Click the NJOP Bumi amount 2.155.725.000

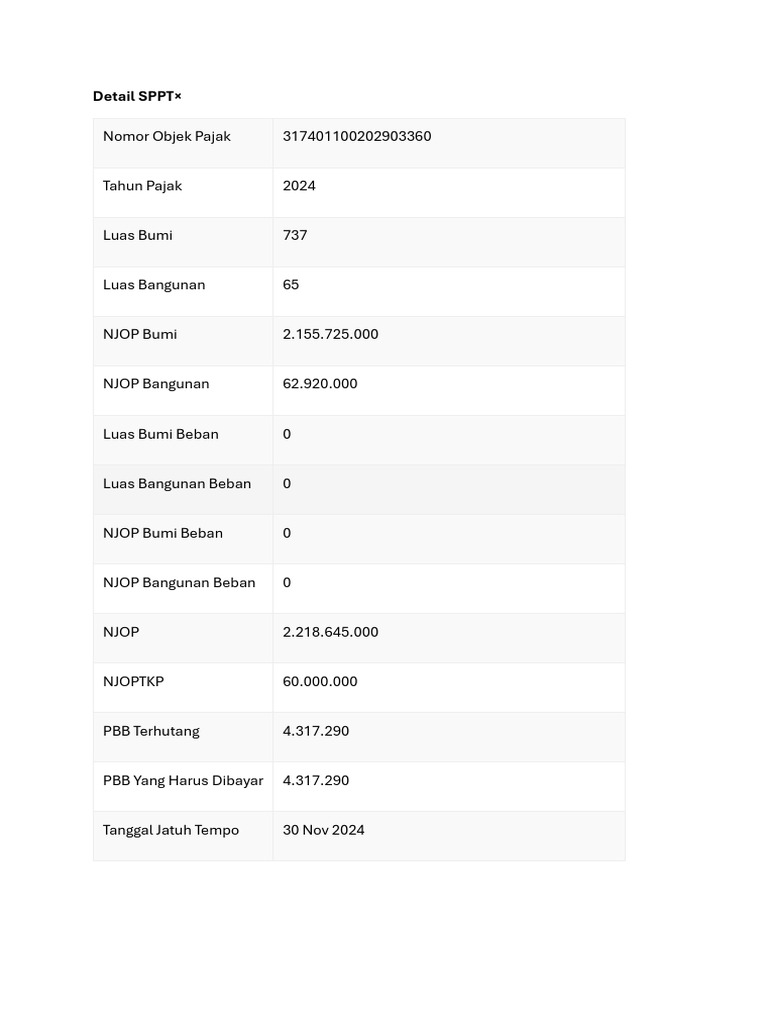330,334
